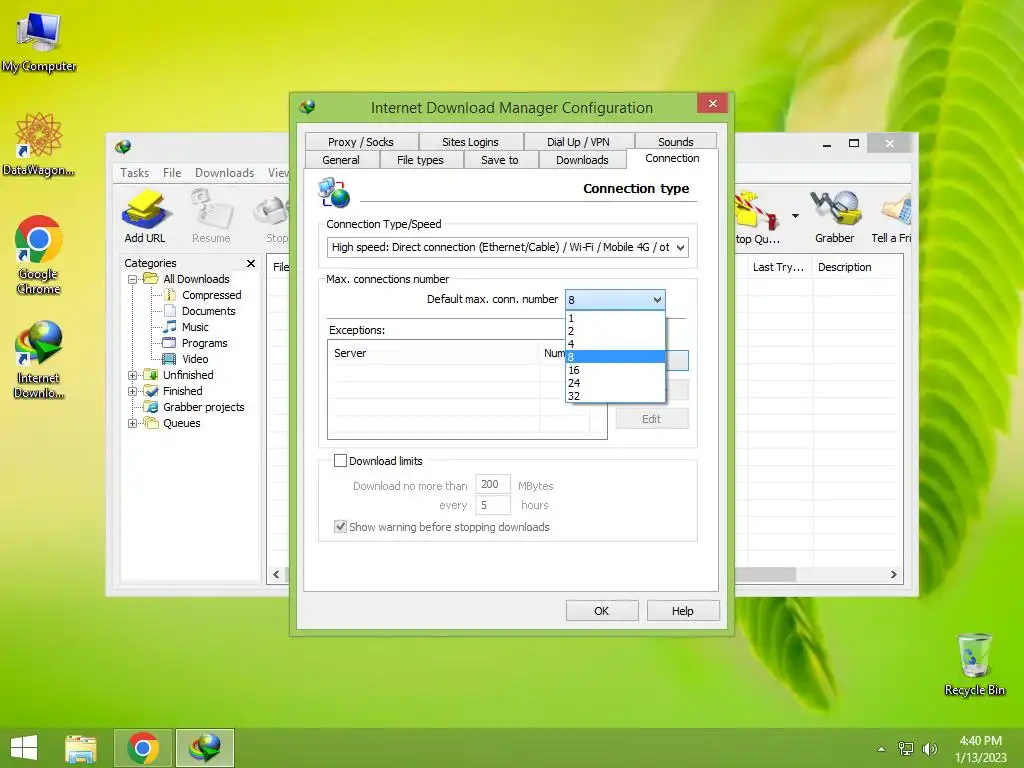This screenshot has height=768, width=1024.
Task: Close the Categories panel with X
Action: pyautogui.click(x=251, y=263)
